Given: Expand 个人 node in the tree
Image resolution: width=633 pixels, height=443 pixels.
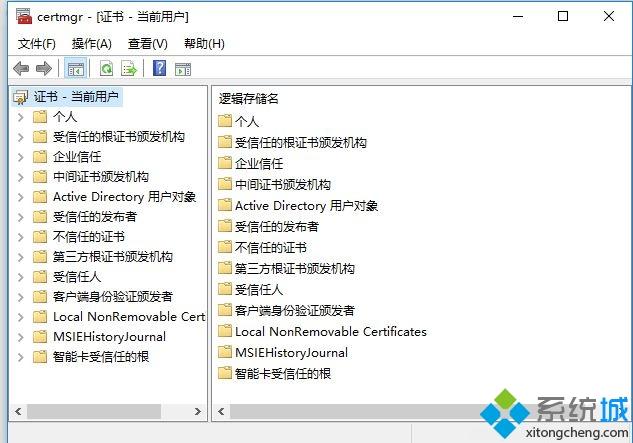Looking at the screenshot, I should 21,117.
